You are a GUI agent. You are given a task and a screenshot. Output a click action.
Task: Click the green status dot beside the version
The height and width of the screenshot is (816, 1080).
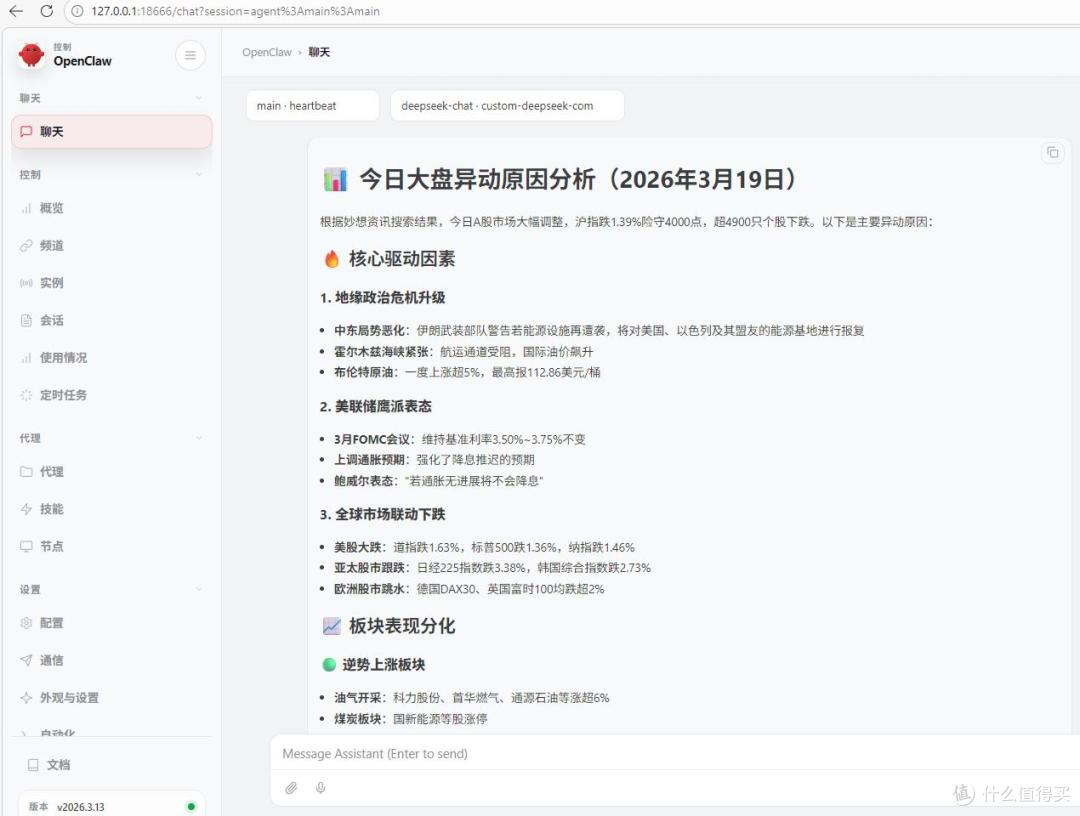click(x=191, y=806)
